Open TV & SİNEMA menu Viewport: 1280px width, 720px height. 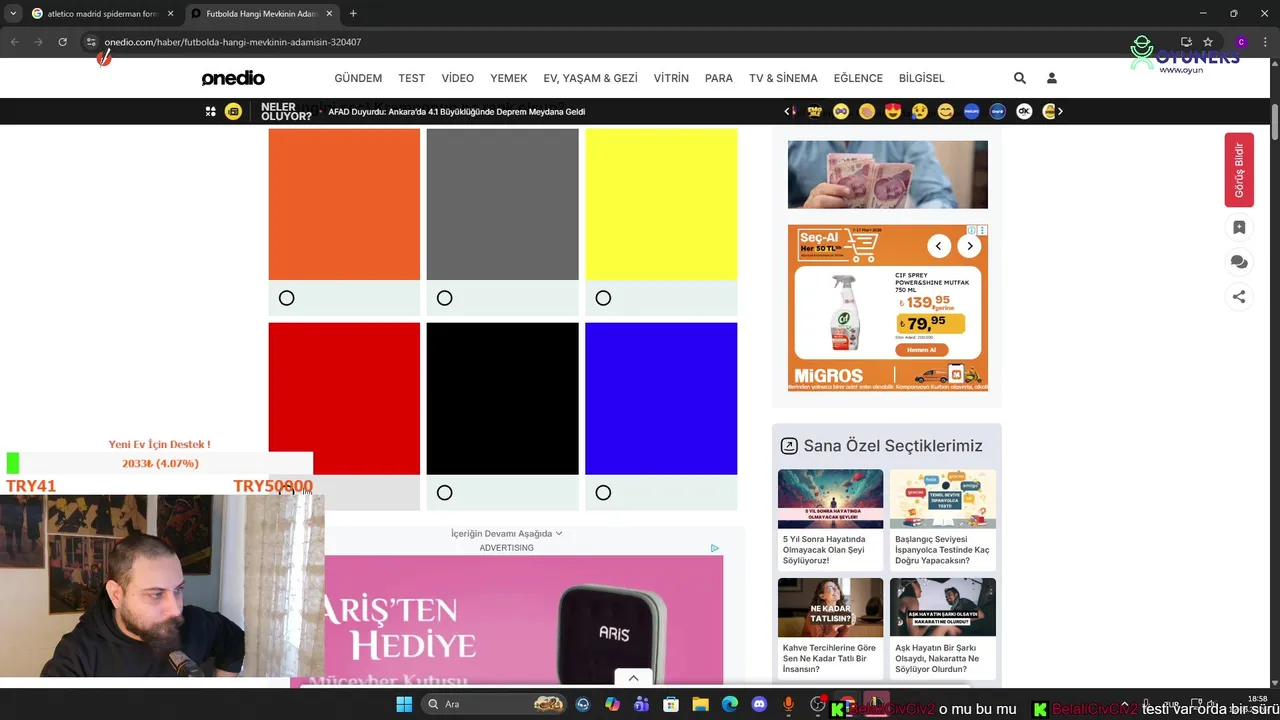click(783, 78)
